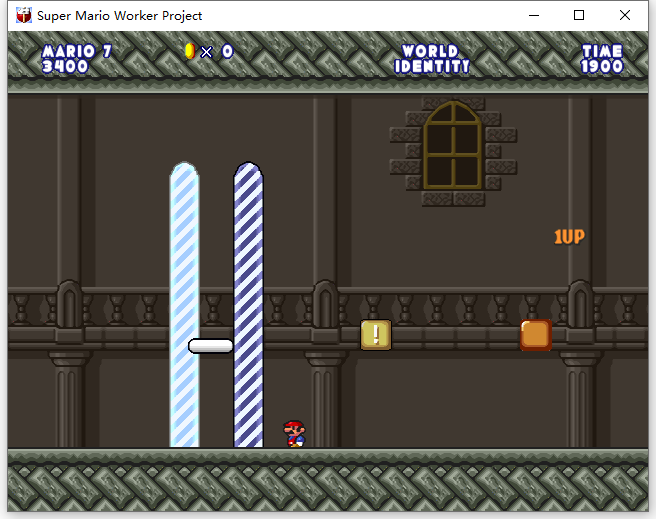Click the coin icon in the HUD

pyautogui.click(x=190, y=51)
